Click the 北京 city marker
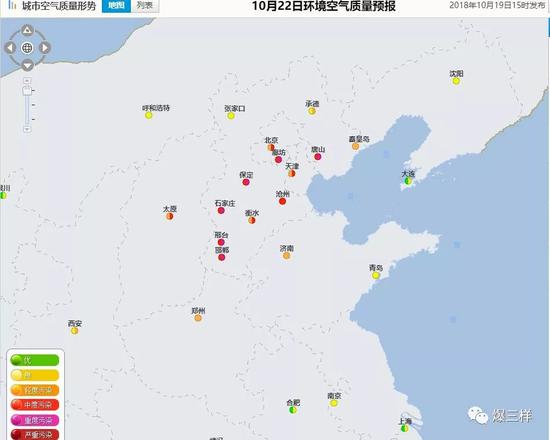The width and height of the screenshot is (550, 440). tap(271, 147)
